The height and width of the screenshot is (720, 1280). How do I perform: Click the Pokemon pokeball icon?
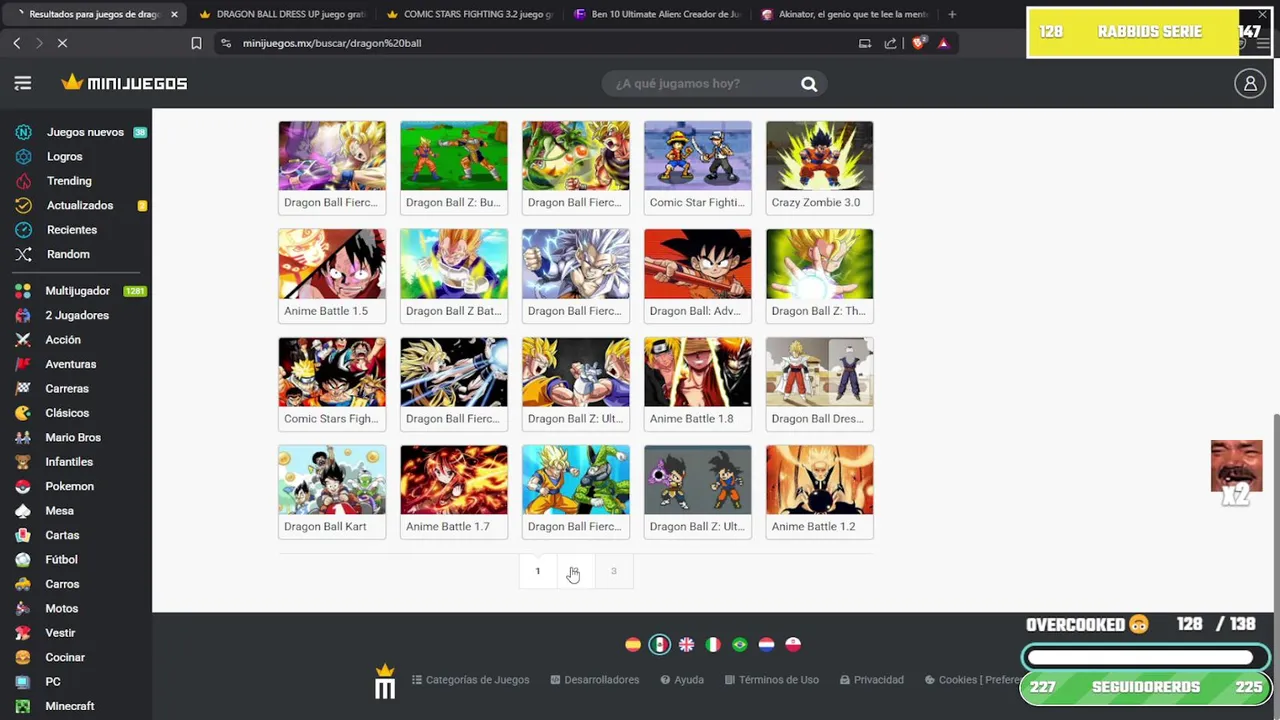23,486
